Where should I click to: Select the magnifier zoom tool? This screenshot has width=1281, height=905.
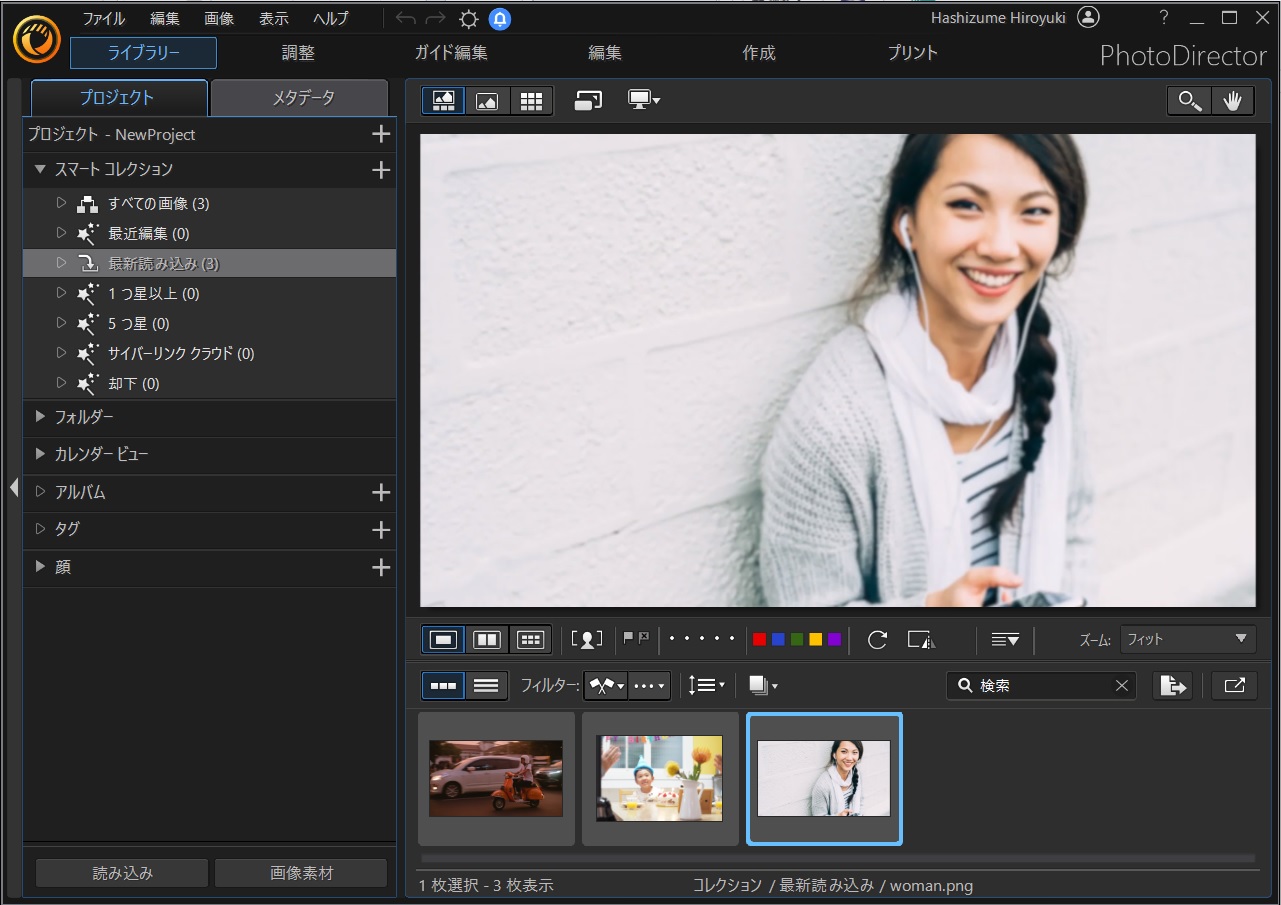pyautogui.click(x=1189, y=101)
